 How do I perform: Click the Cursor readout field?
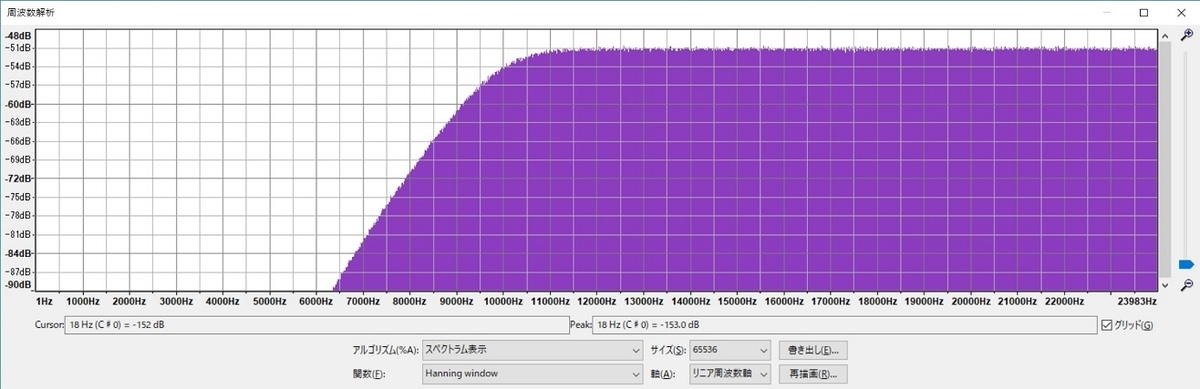(316, 325)
